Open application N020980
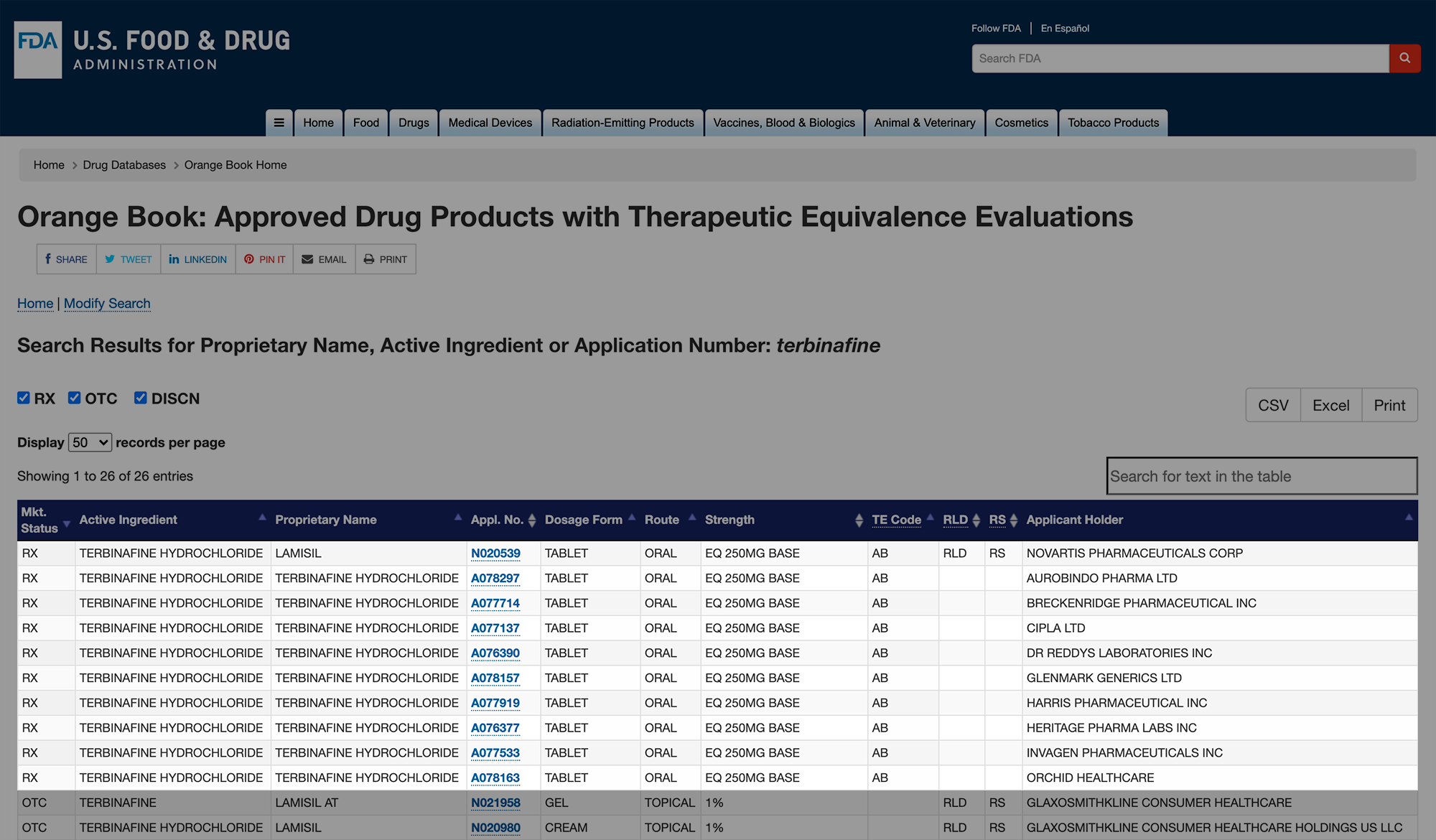Viewport: 1436px width, 840px height. 495,828
